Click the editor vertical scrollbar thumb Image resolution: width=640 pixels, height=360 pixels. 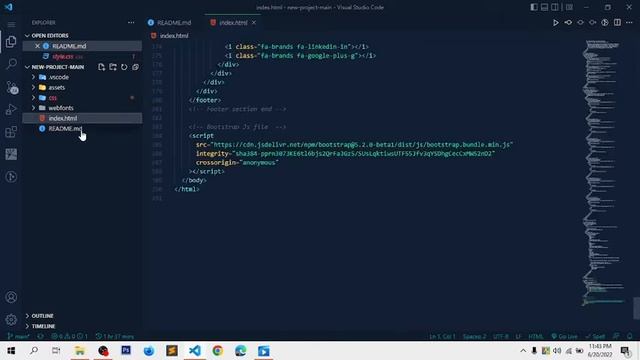click(x=636, y=308)
